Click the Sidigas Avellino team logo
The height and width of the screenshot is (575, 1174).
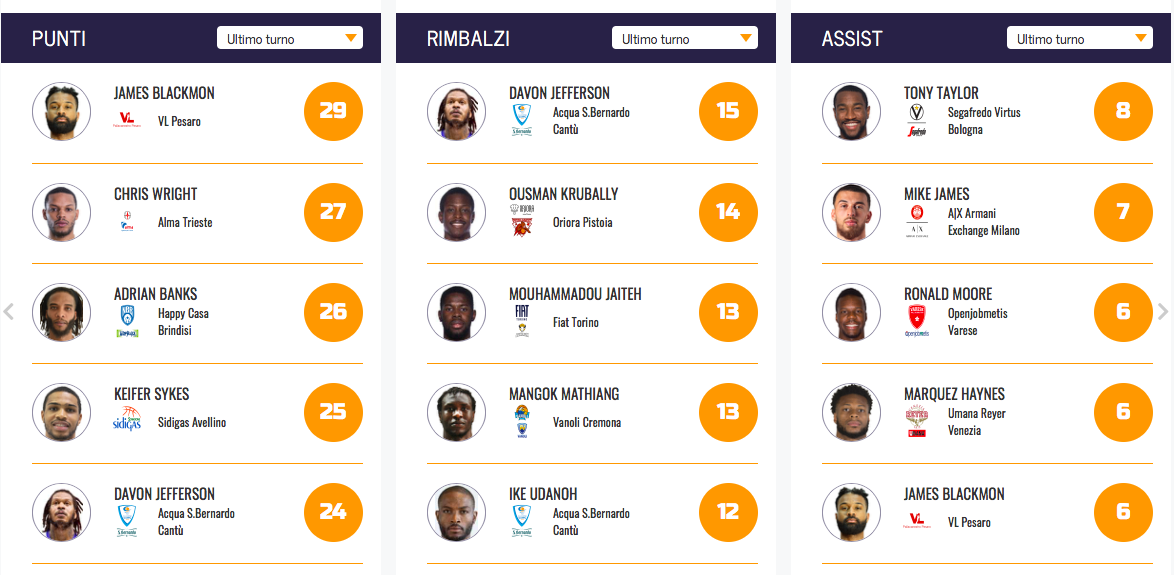click(x=127, y=421)
